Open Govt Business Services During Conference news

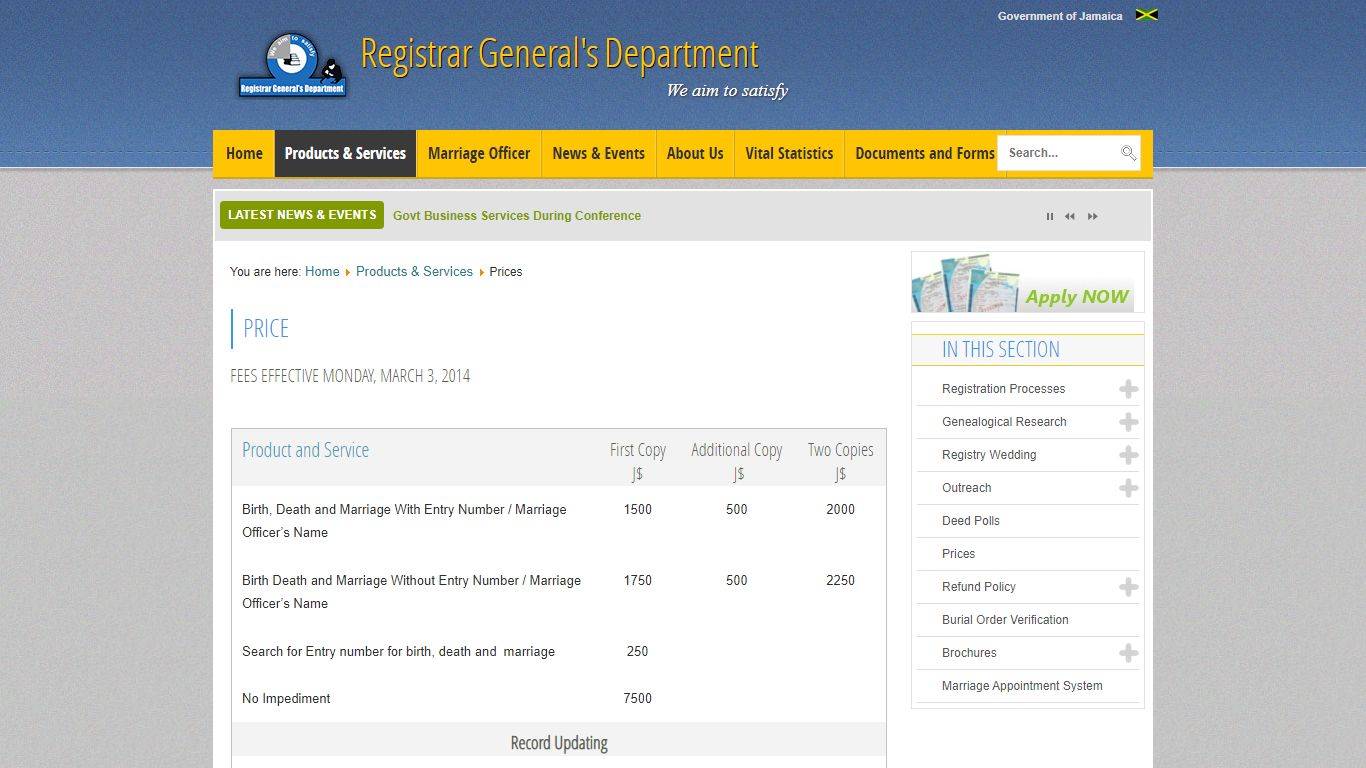click(517, 216)
